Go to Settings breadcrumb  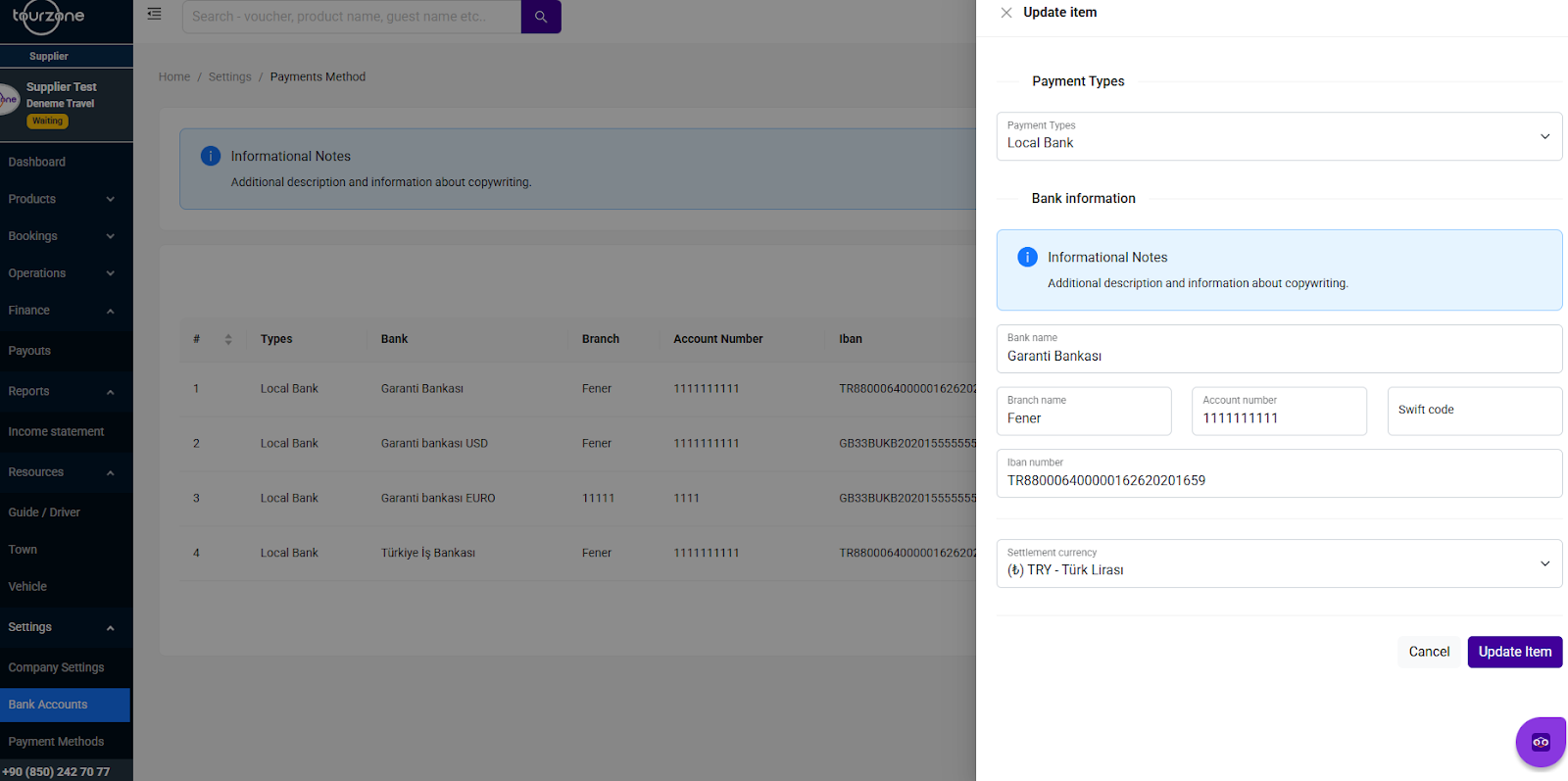pos(229,76)
